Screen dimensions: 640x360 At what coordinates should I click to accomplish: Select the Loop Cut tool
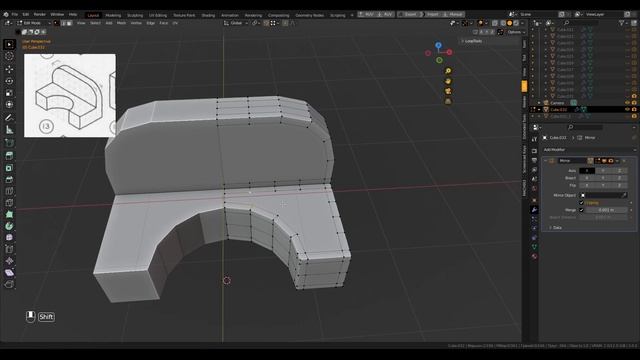pos(9,191)
